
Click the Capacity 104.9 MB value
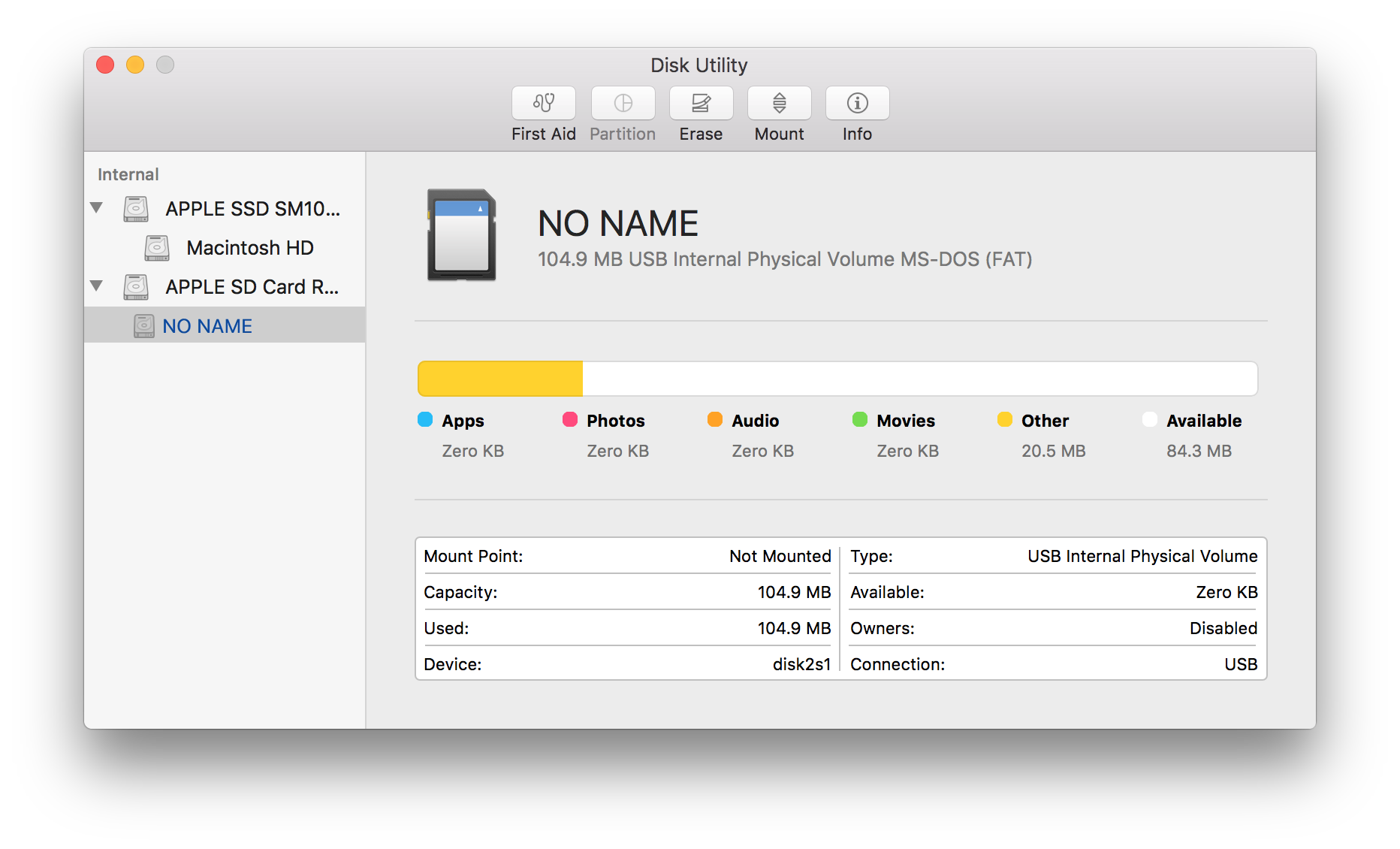[x=794, y=592]
